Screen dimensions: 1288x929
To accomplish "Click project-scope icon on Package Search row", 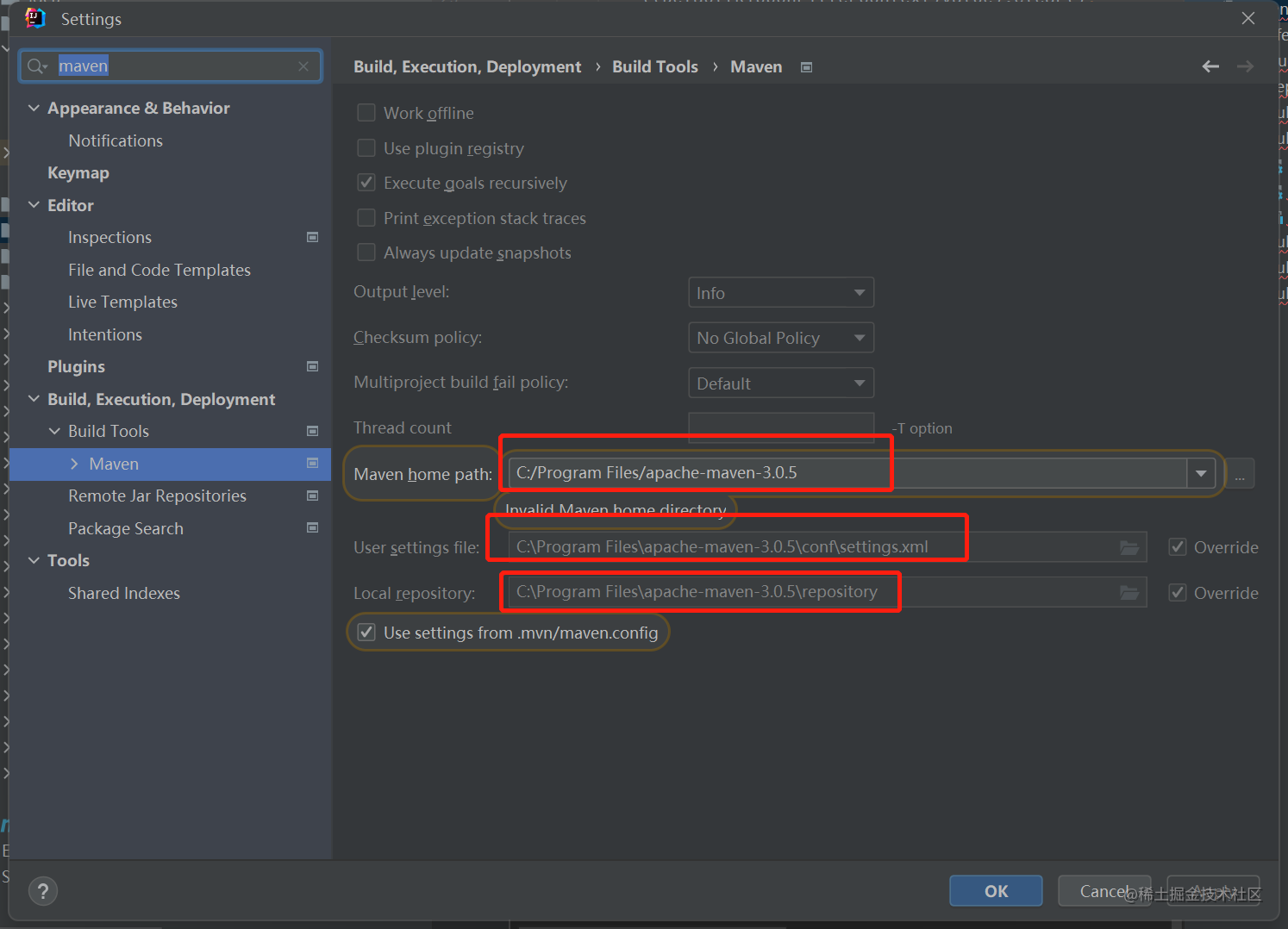I will coord(313,527).
